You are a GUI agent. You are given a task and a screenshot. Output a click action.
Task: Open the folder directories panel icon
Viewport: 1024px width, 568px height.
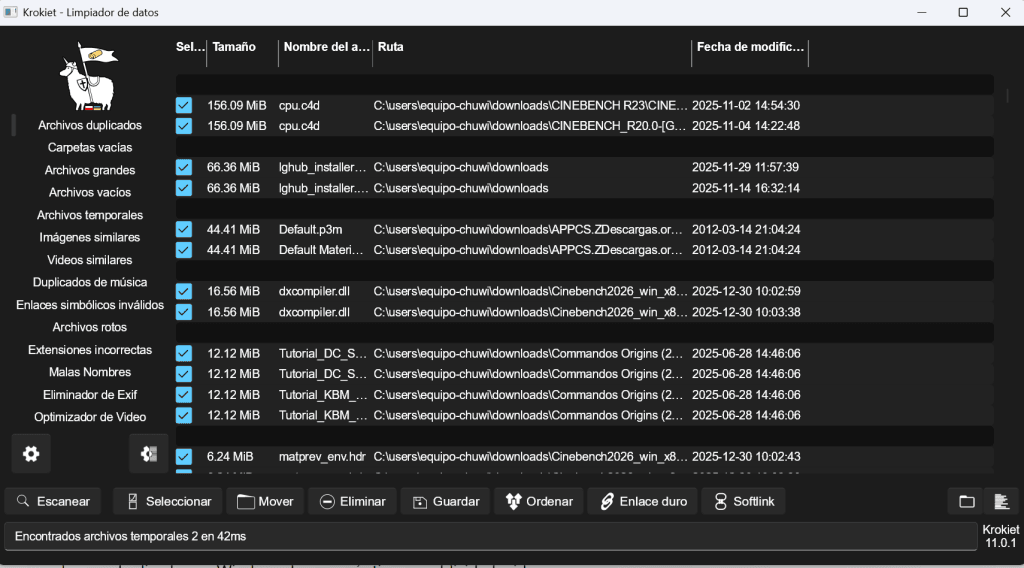pos(967,501)
